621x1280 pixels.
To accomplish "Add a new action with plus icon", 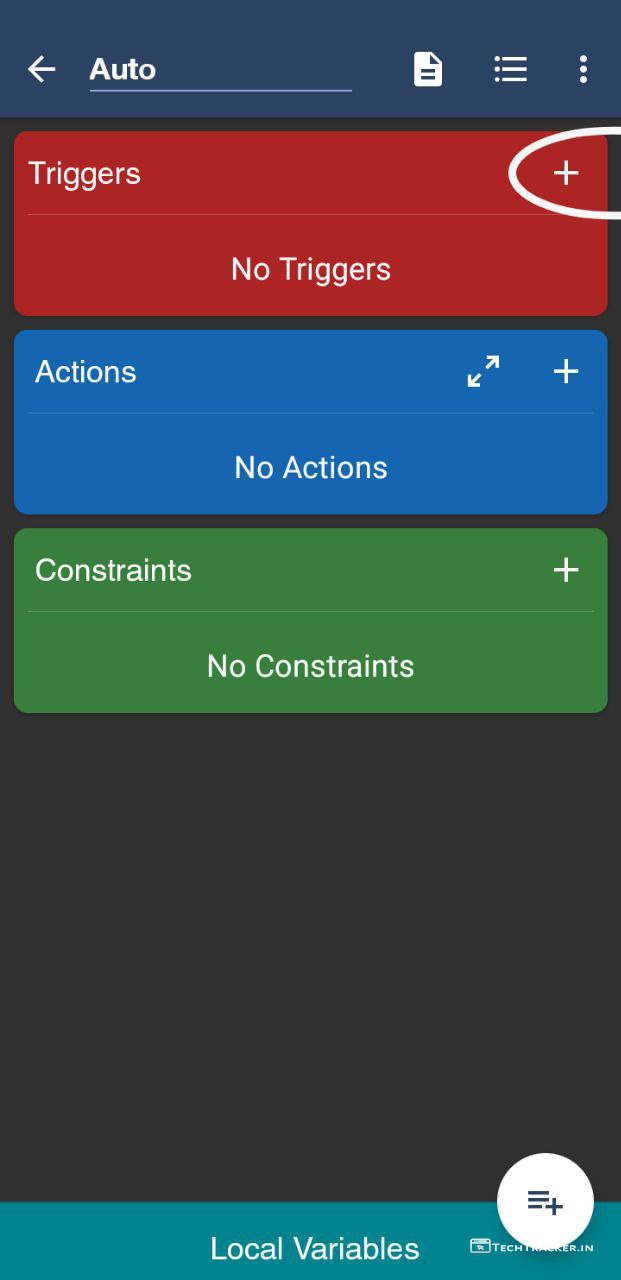I will coord(566,371).
